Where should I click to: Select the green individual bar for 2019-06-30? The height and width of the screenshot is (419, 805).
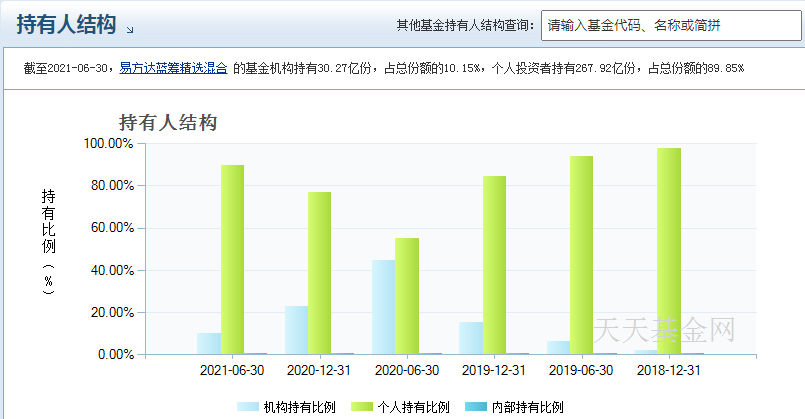point(581,255)
